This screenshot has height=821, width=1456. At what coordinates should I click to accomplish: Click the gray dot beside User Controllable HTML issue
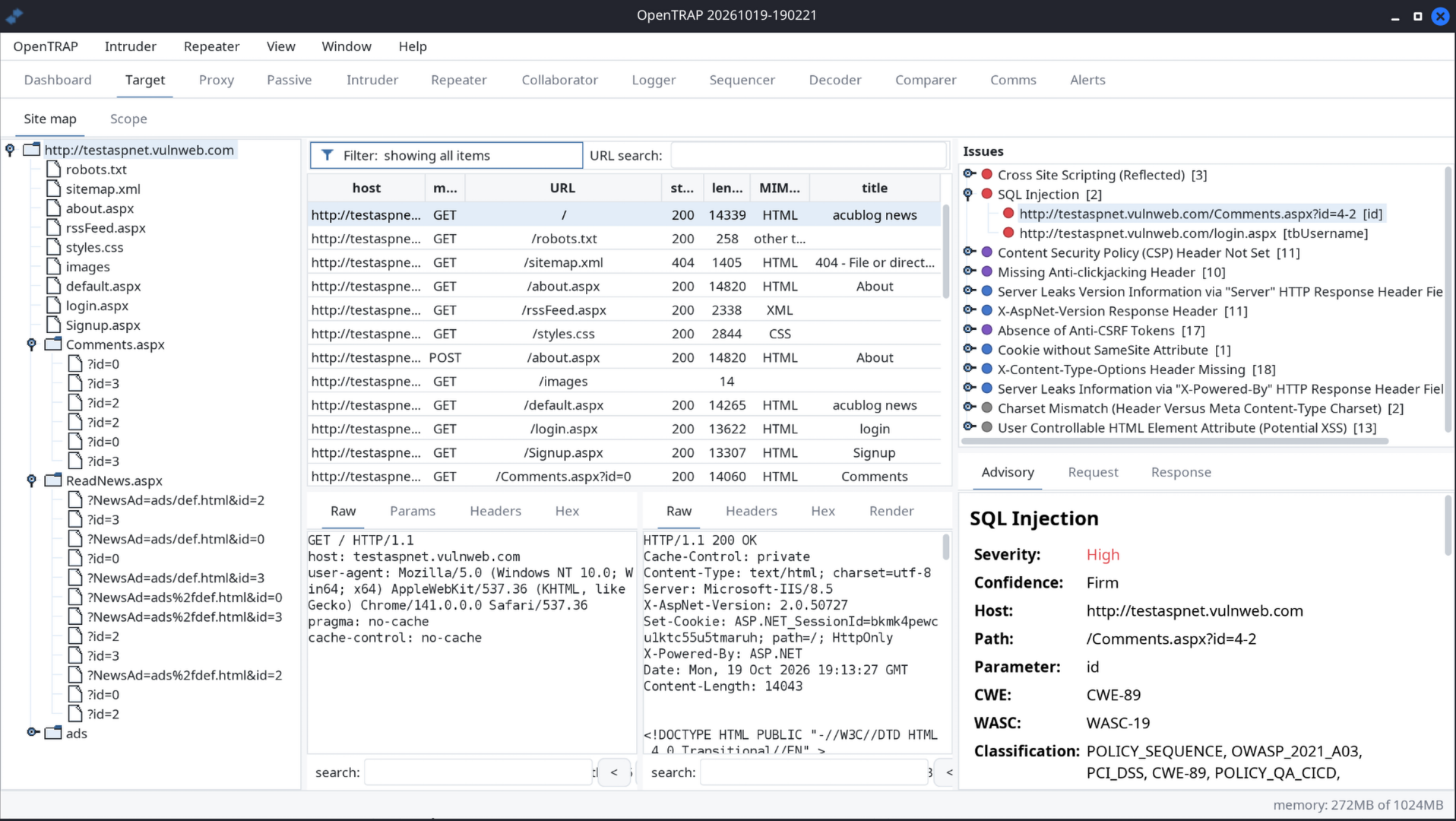987,427
